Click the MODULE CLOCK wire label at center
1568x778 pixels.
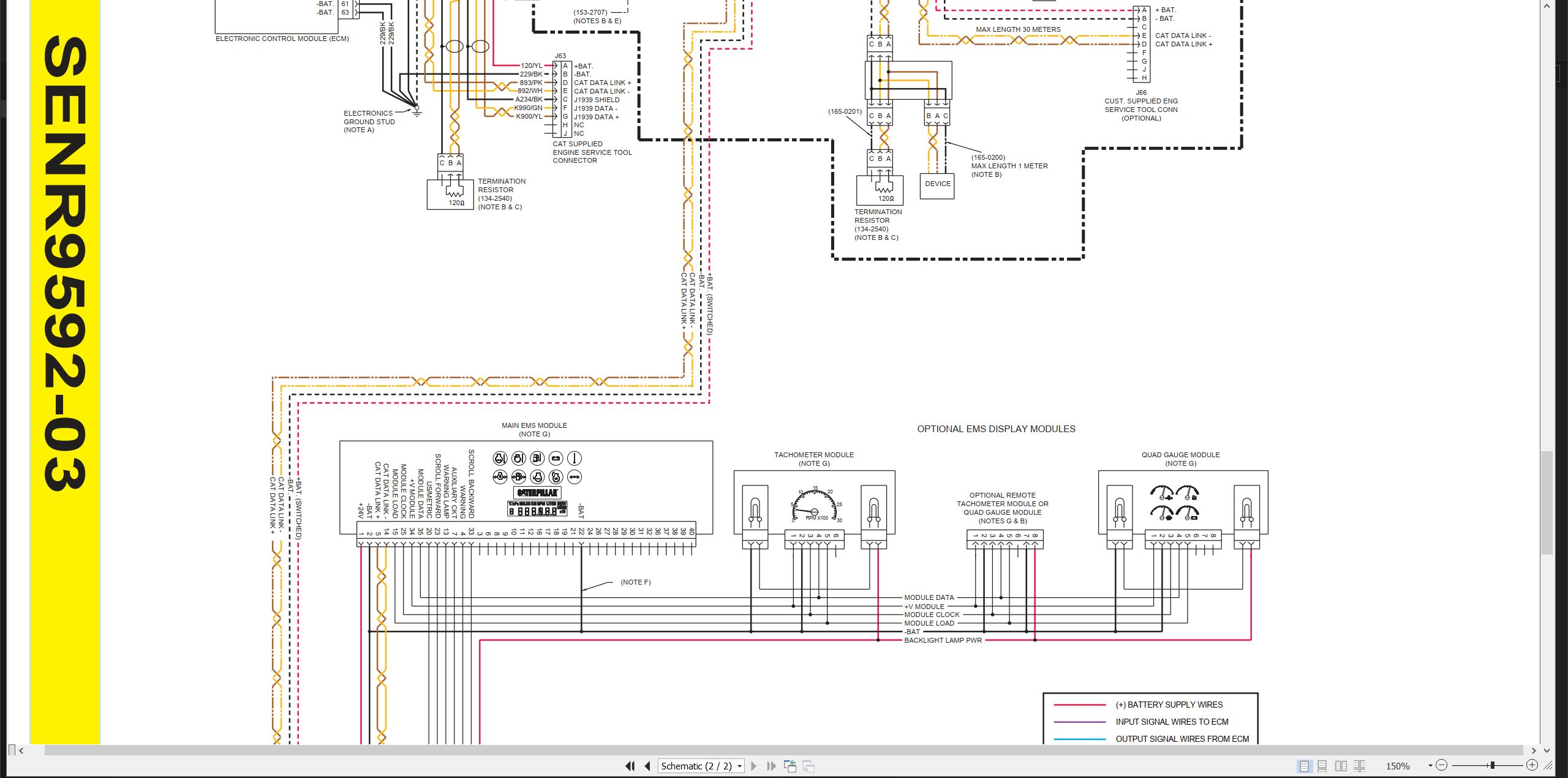(x=932, y=615)
